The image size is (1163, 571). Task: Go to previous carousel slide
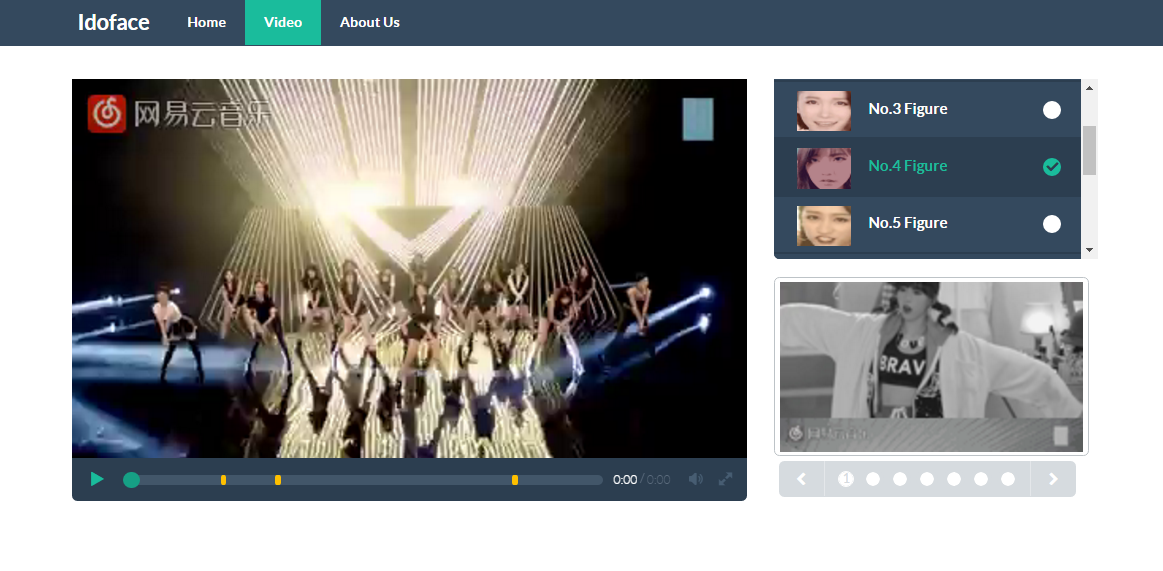click(802, 479)
